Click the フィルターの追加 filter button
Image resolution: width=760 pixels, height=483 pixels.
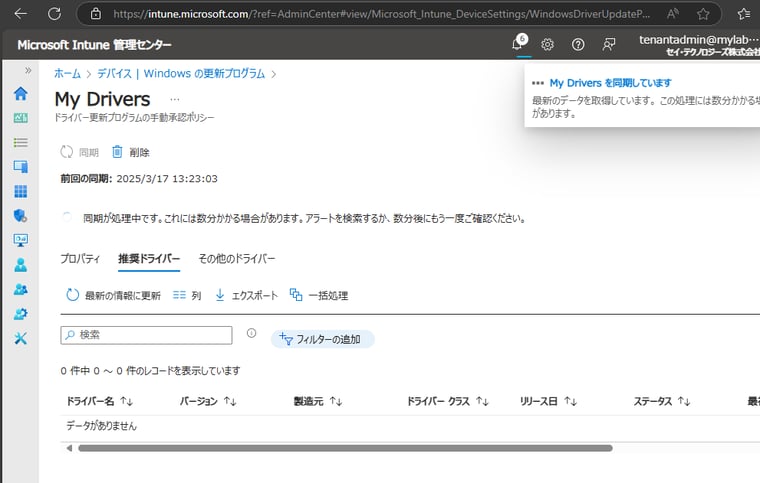322,339
